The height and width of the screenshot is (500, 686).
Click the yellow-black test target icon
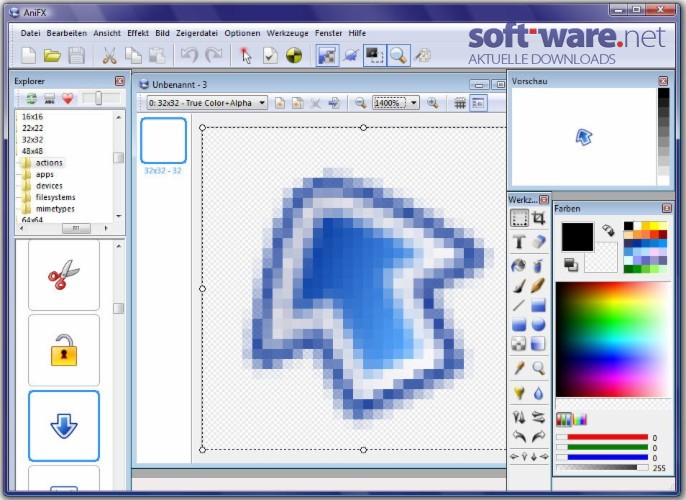pos(294,56)
